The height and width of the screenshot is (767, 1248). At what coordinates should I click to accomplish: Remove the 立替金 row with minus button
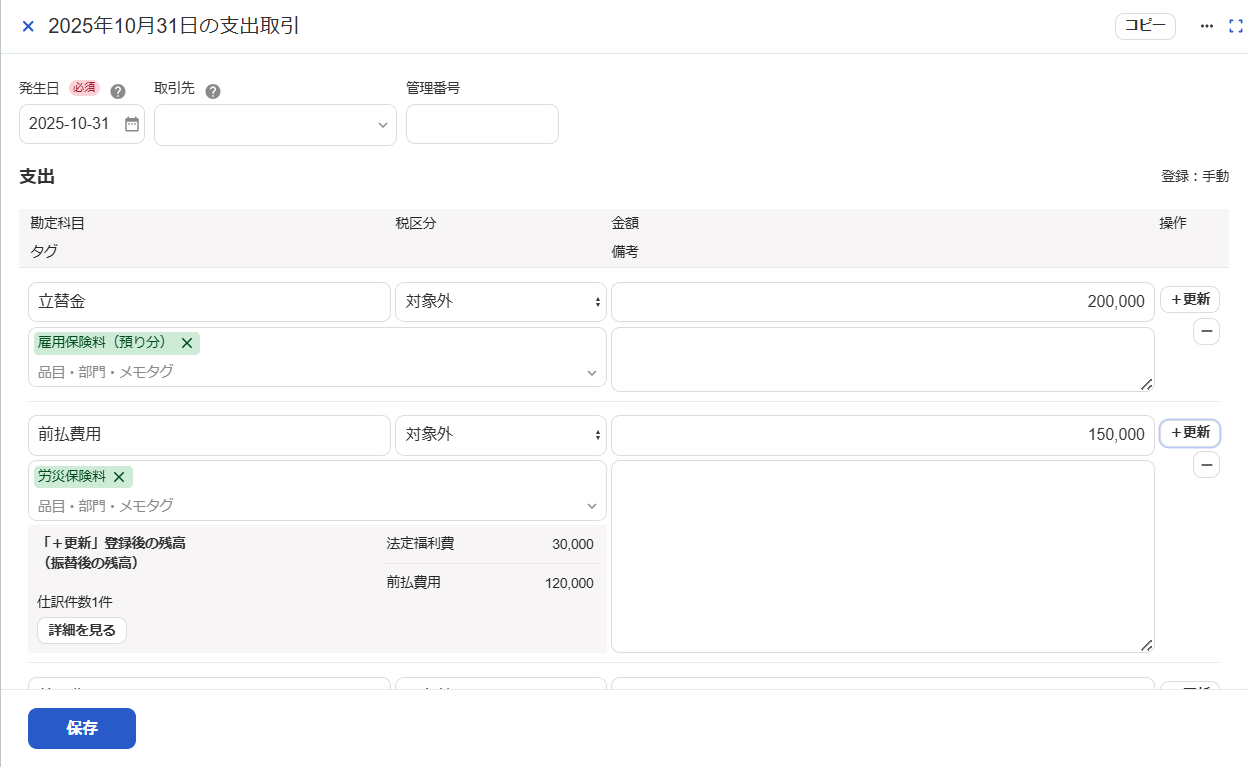[x=1206, y=332]
